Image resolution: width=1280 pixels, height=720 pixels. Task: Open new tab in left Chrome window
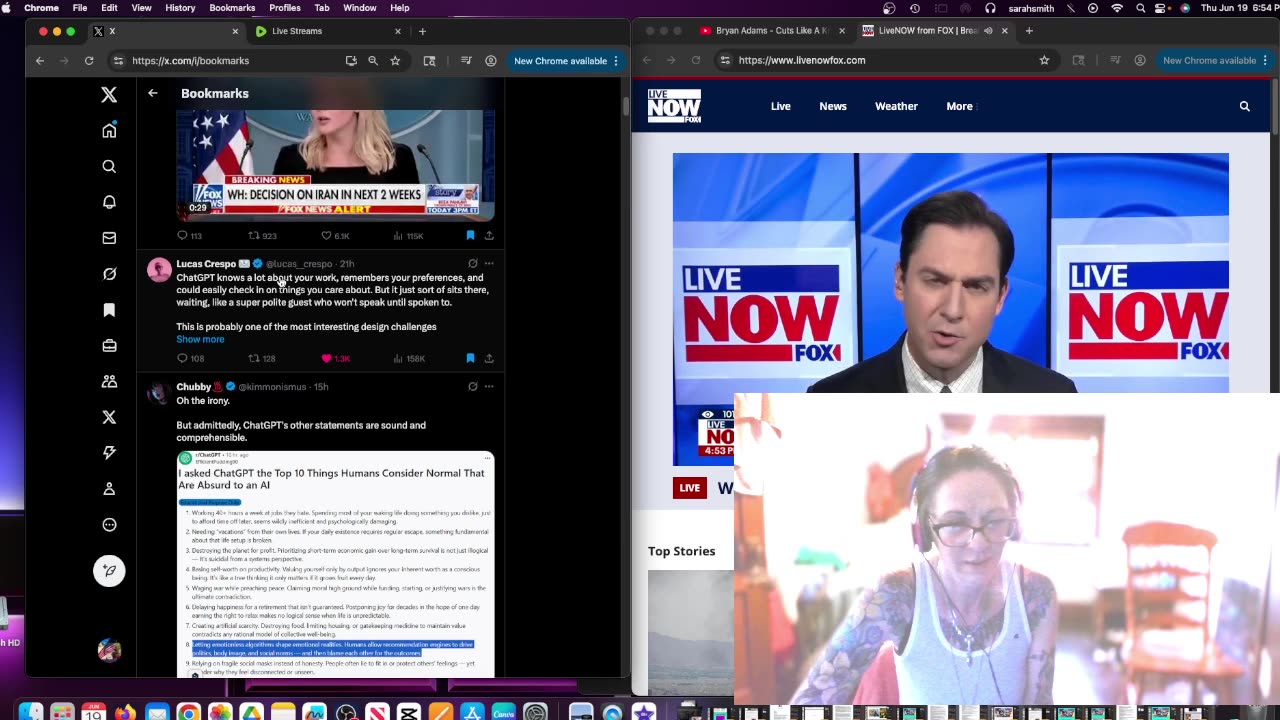coord(422,31)
